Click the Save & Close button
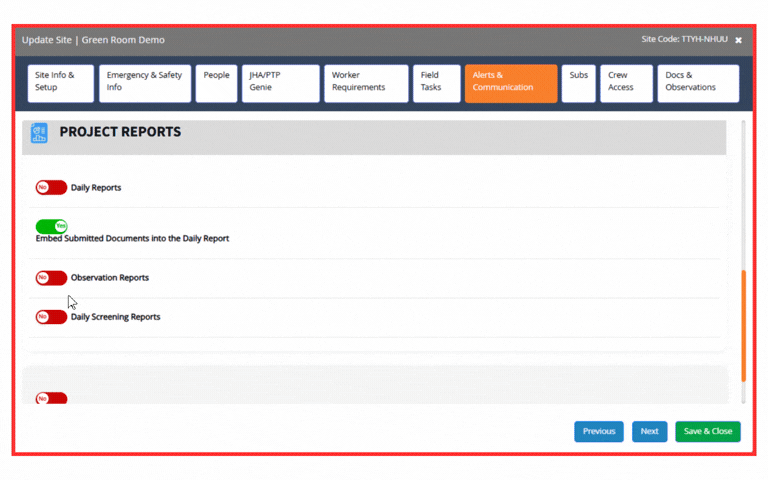 point(708,432)
